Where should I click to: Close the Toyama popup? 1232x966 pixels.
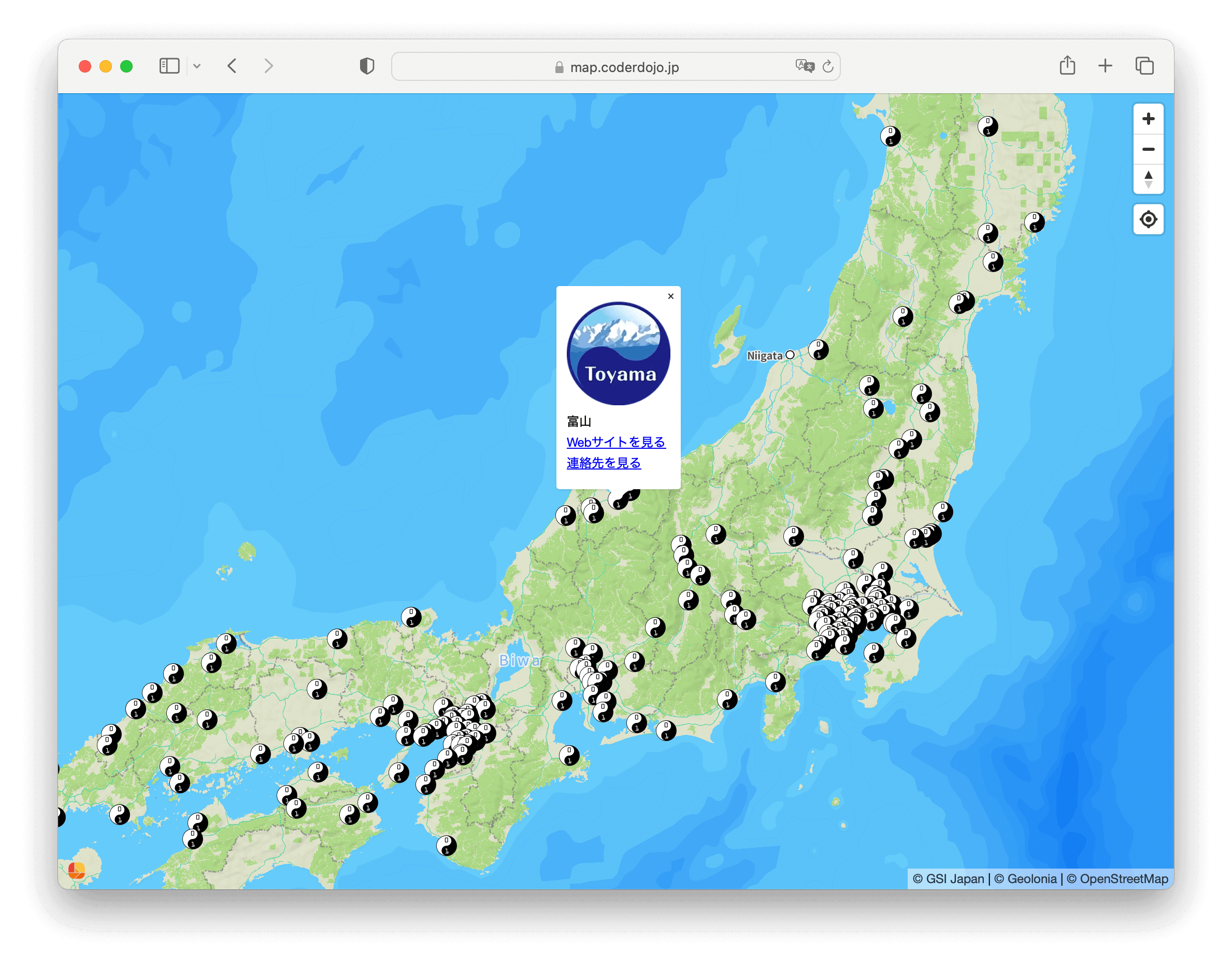pos(670,296)
